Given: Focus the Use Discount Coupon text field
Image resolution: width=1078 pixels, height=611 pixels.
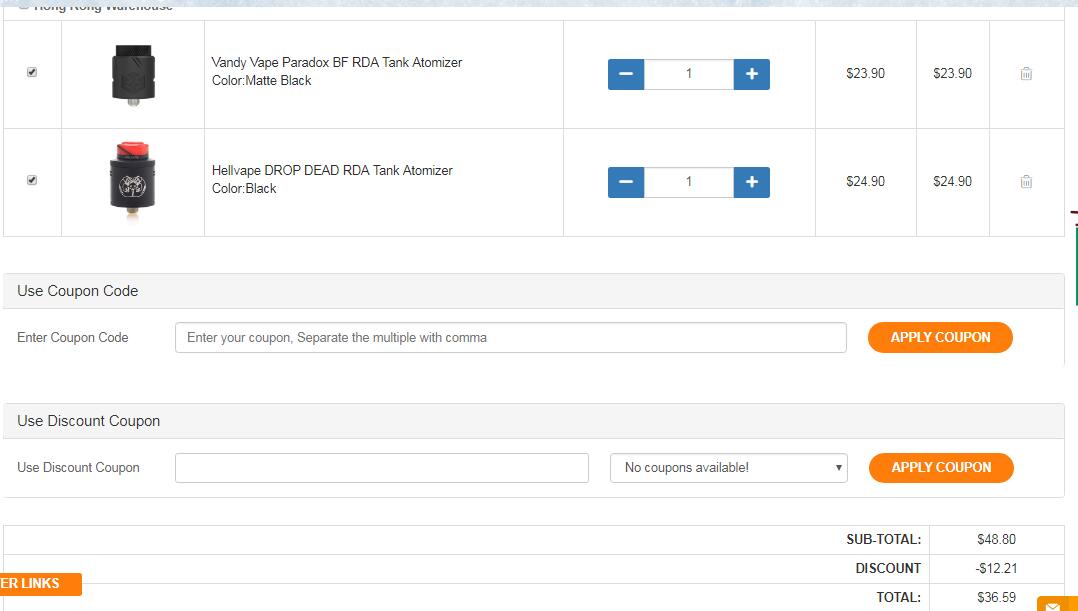Looking at the screenshot, I should 382,468.
